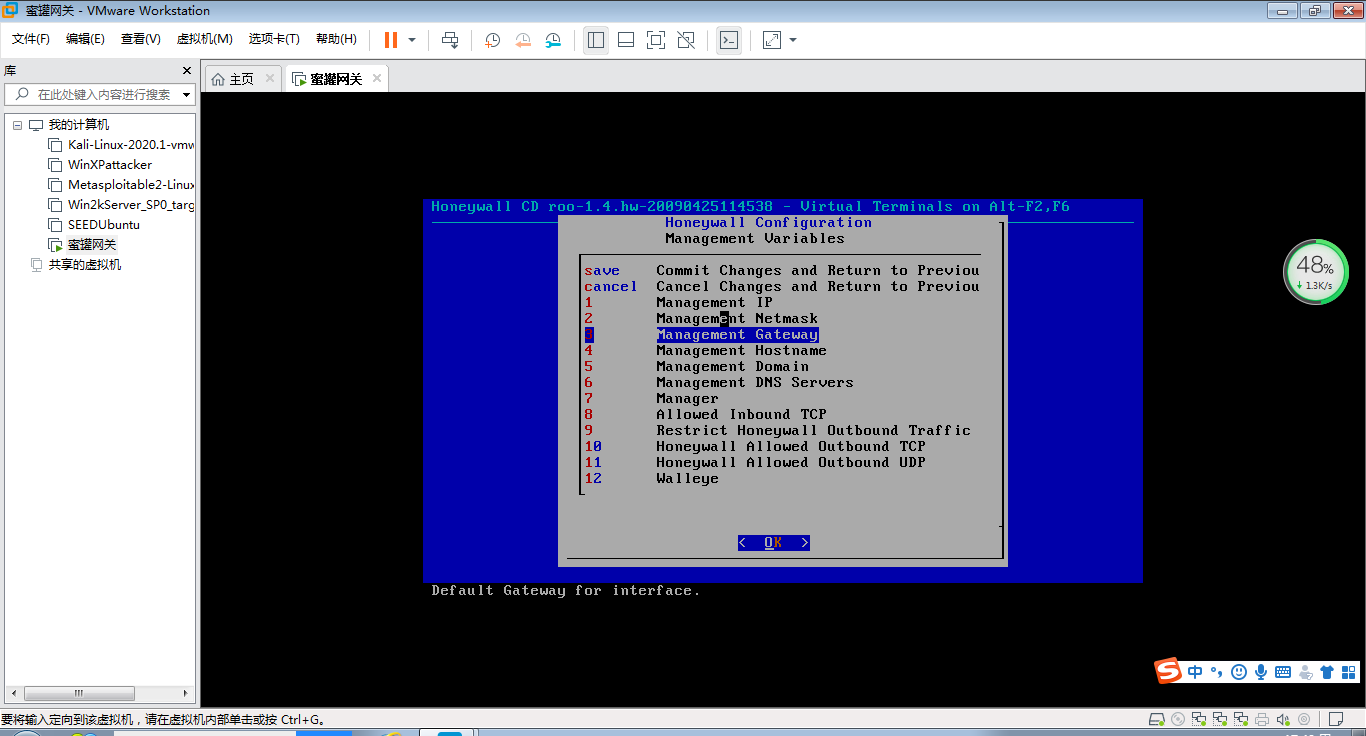Open Sogou skin shirt icon
The image size is (1366, 736).
coord(1327,672)
